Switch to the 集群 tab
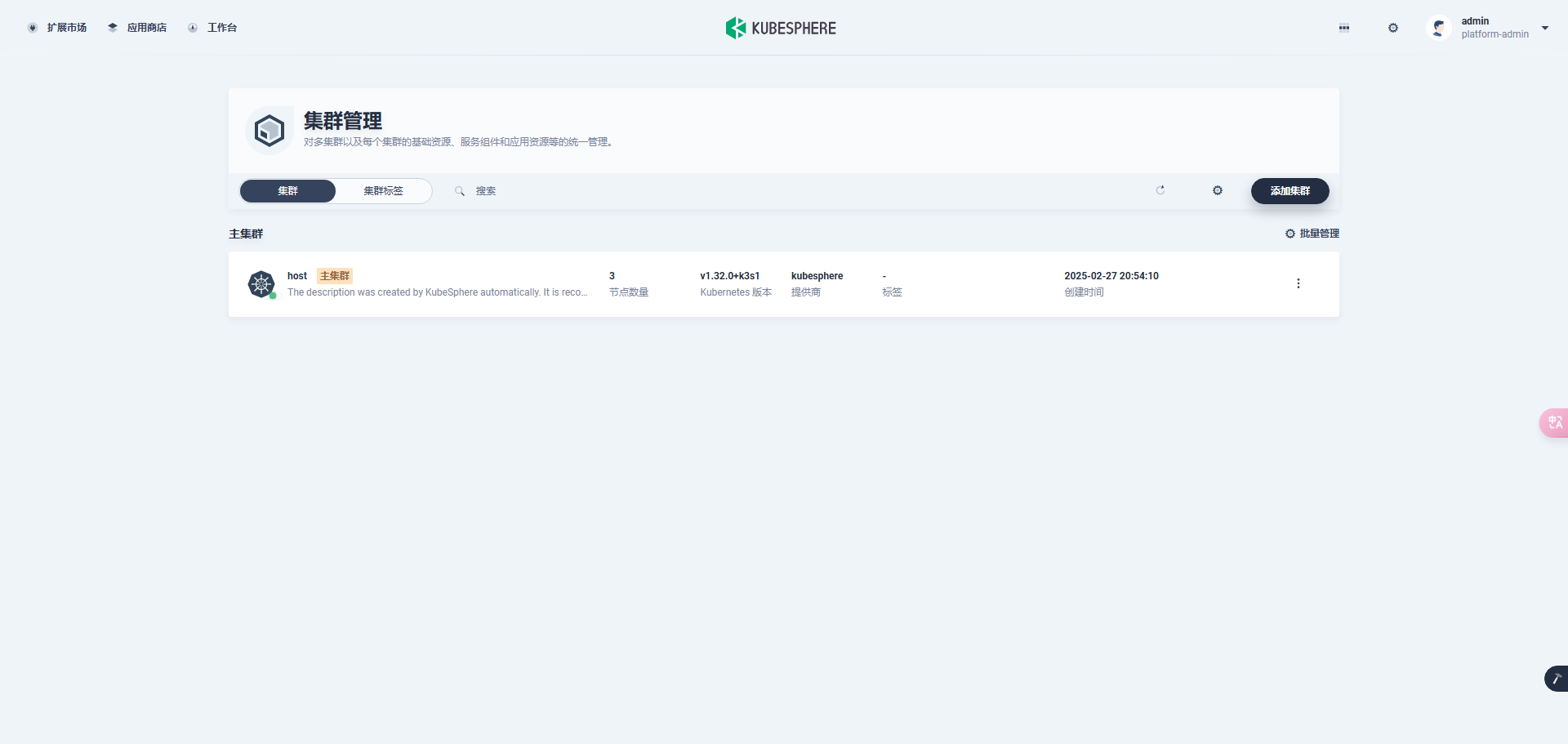 tap(287, 191)
